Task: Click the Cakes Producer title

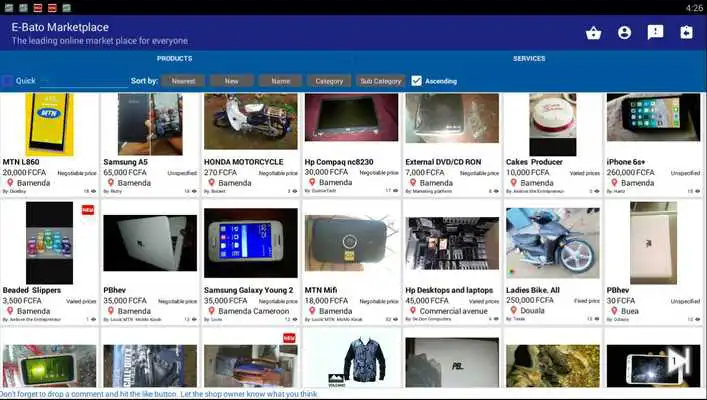Action: 534,162
